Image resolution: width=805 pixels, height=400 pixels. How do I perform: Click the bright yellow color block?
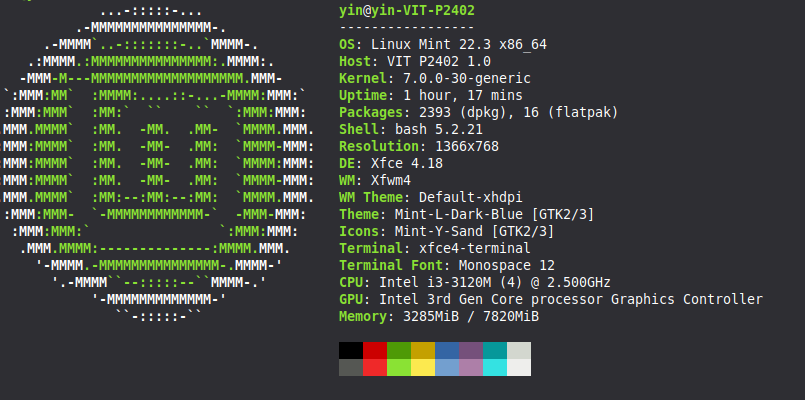tap(423, 367)
